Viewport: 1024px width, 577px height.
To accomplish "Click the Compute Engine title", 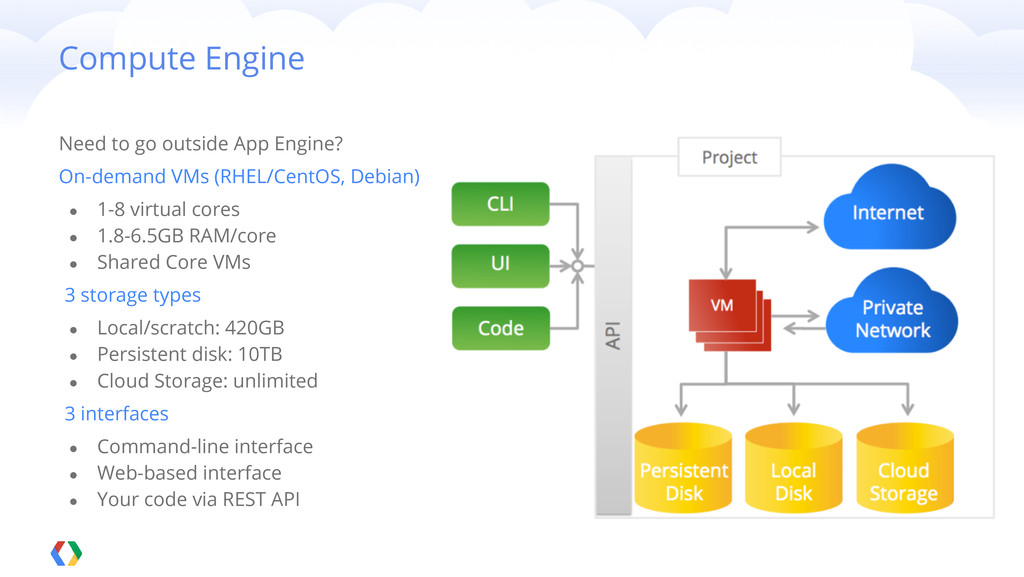I will click(x=182, y=59).
